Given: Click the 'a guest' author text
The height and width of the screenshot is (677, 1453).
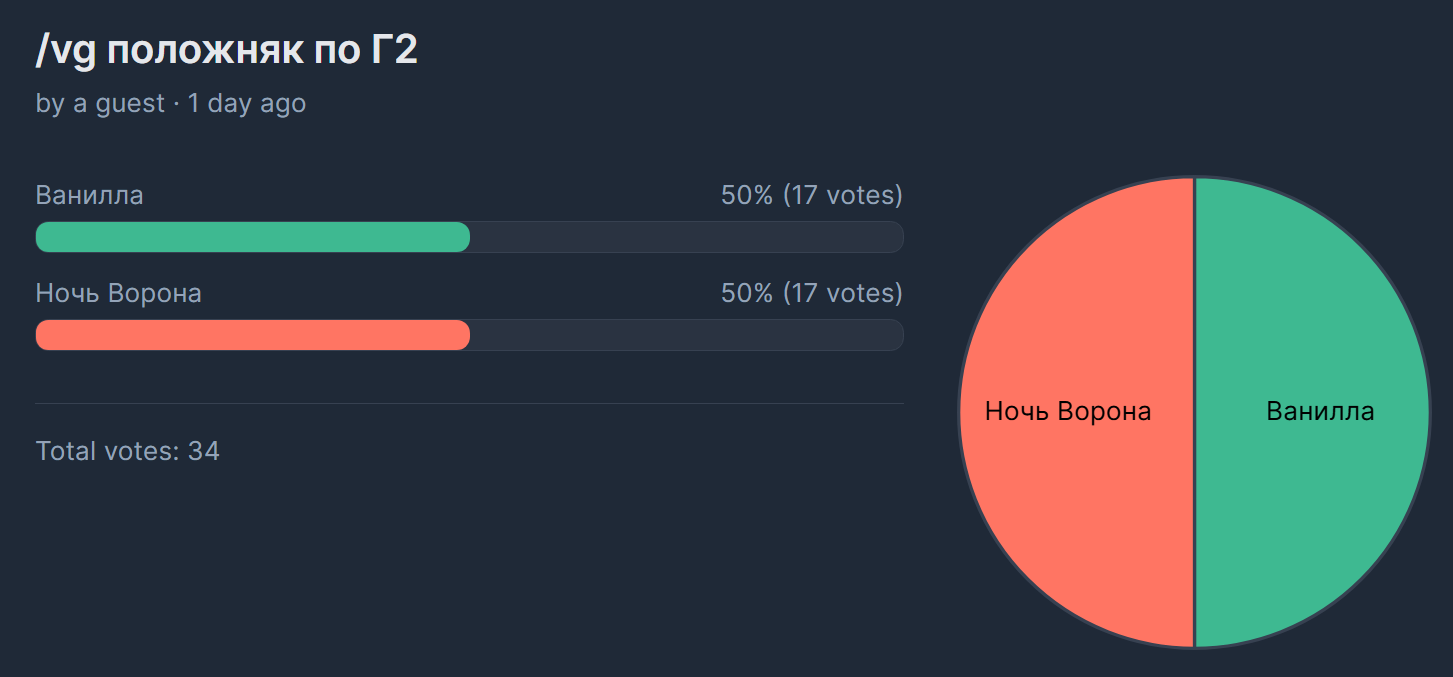Looking at the screenshot, I should click(119, 103).
